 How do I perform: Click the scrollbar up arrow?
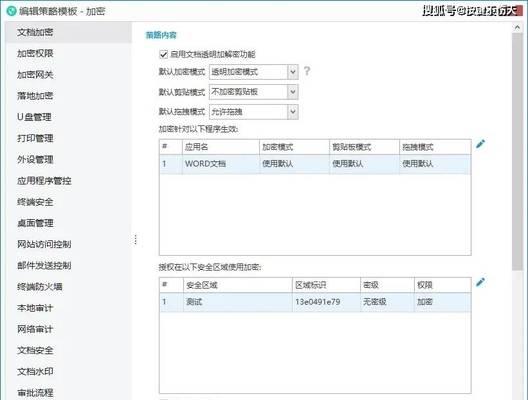tap(517, 28)
